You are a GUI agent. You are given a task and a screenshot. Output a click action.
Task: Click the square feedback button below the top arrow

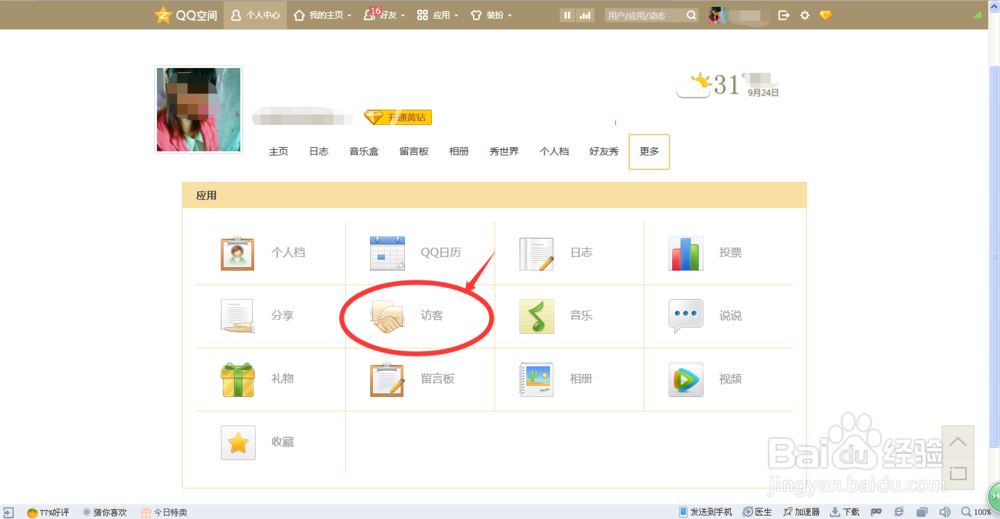[x=958, y=473]
